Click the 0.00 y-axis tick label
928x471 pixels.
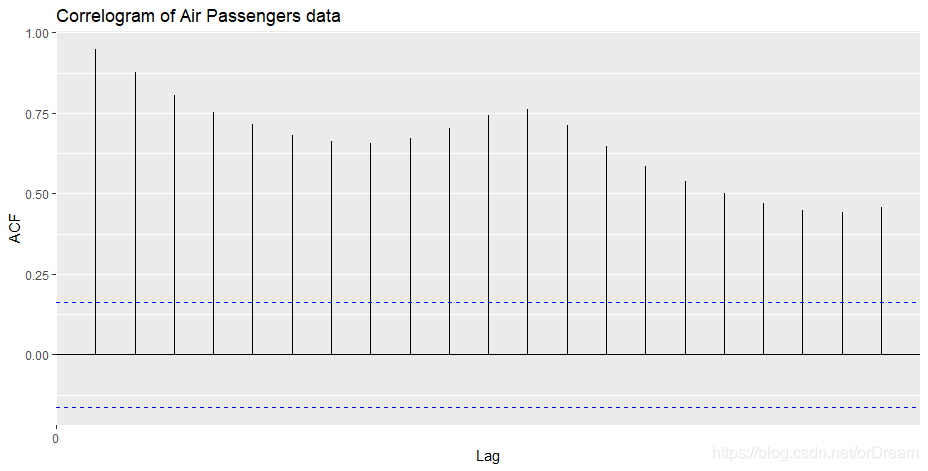tap(37, 355)
